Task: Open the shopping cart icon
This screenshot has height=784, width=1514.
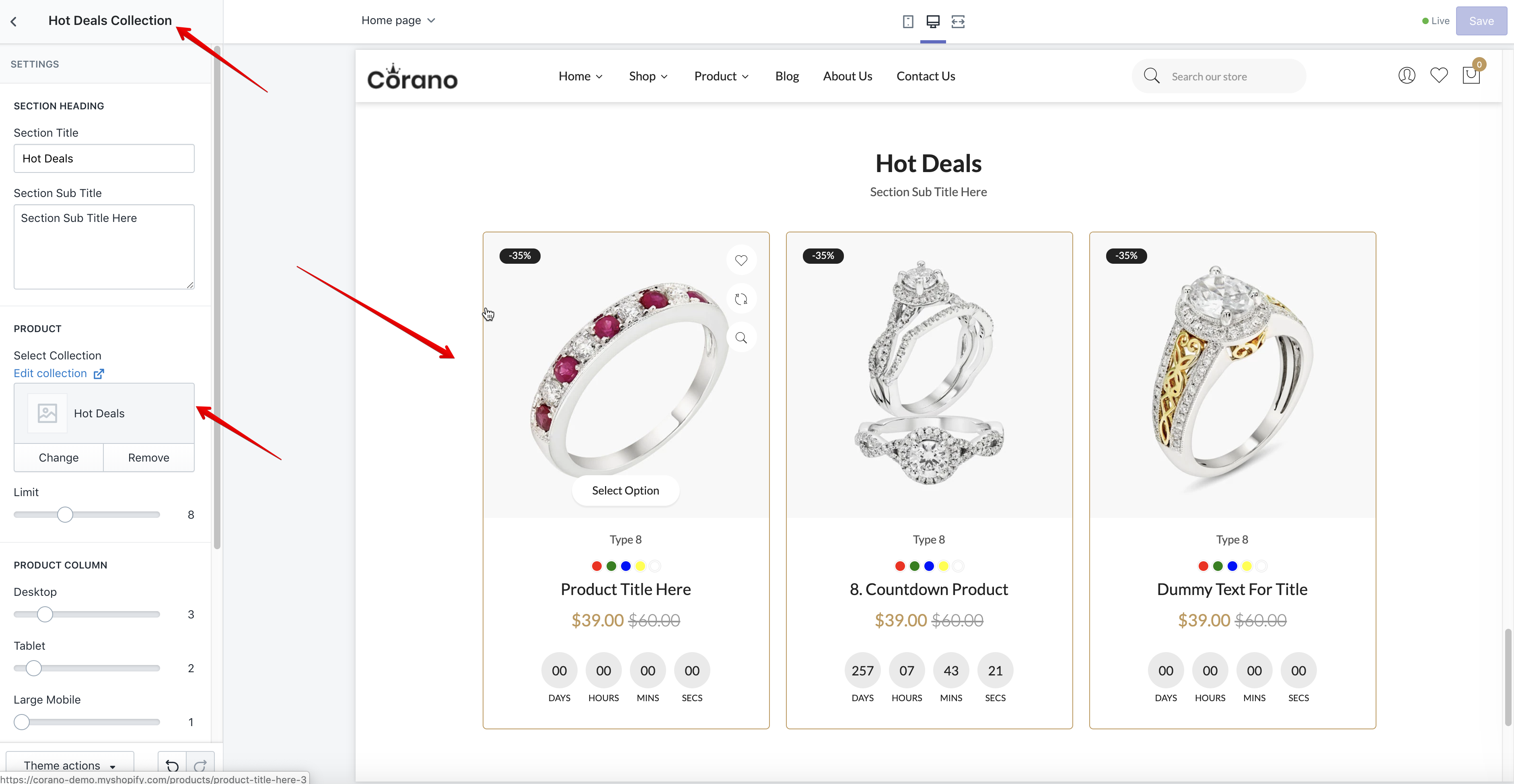Action: click(1471, 76)
